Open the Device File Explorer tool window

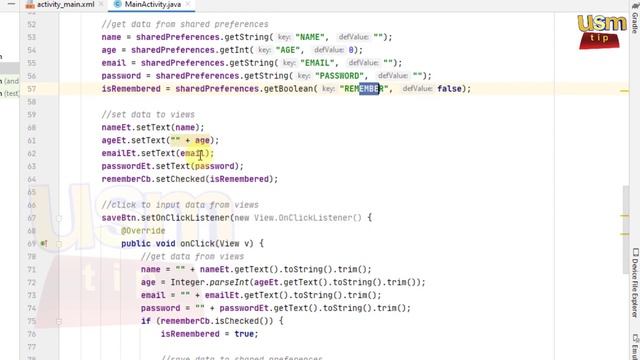pyautogui.click(x=635, y=282)
